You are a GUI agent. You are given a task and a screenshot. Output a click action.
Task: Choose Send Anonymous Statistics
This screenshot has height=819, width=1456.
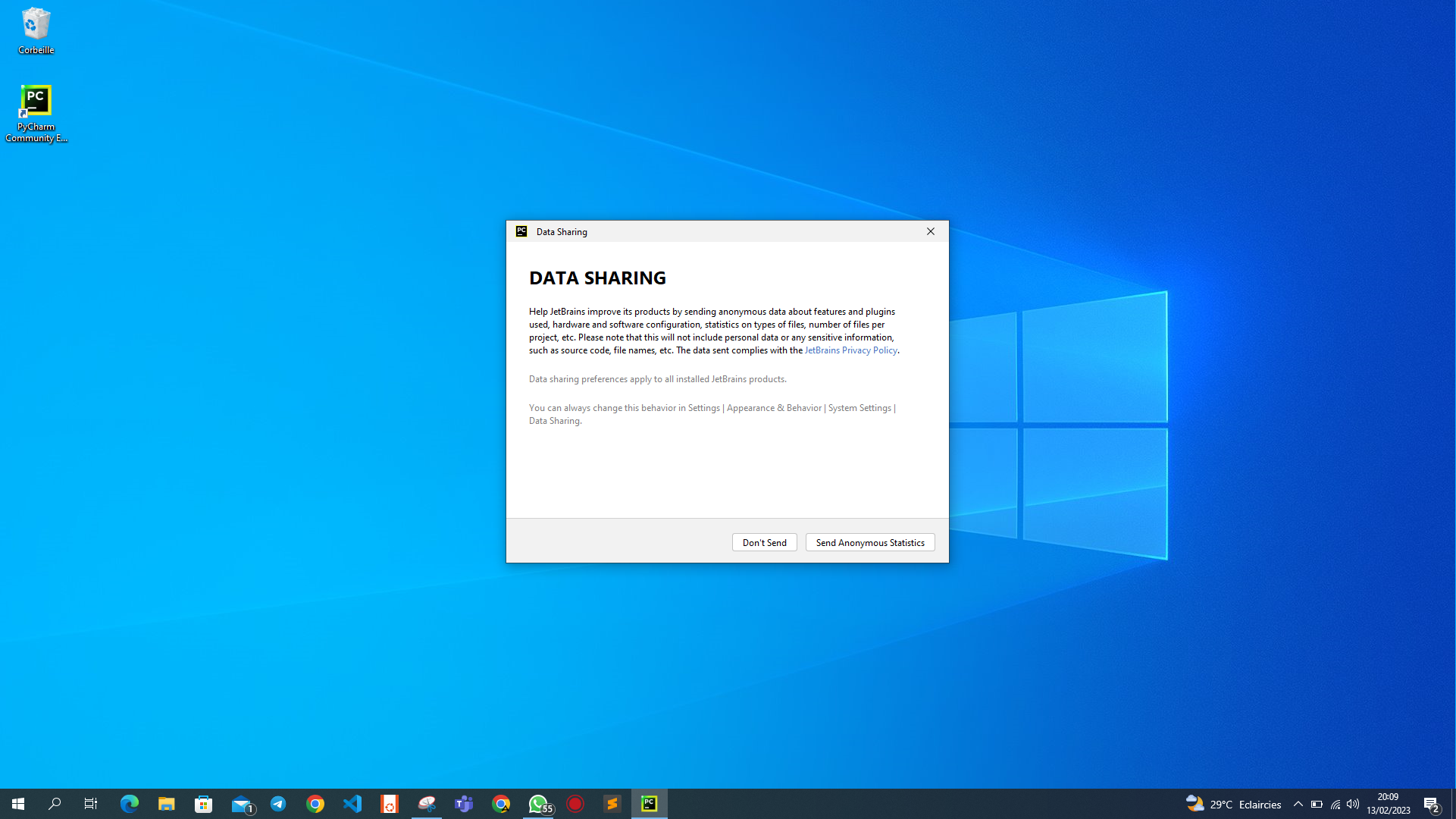point(870,542)
